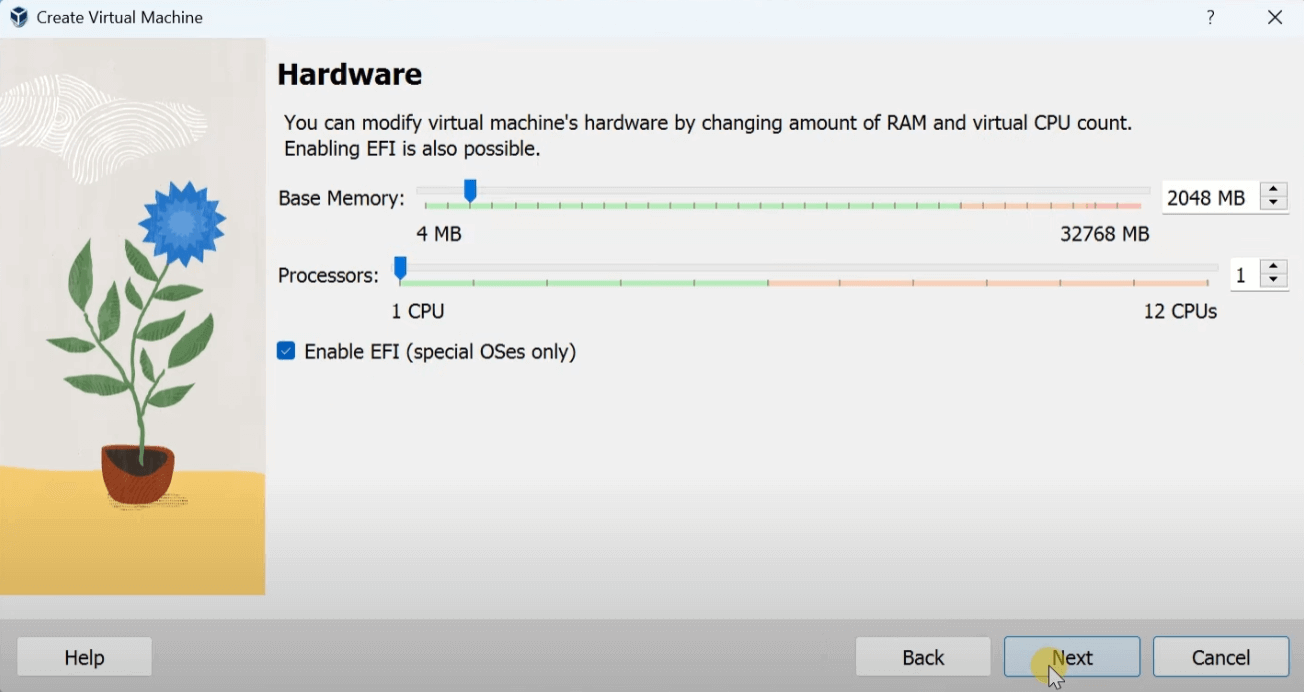Click the question mark help icon
This screenshot has height=692, width=1304.
1210,17
